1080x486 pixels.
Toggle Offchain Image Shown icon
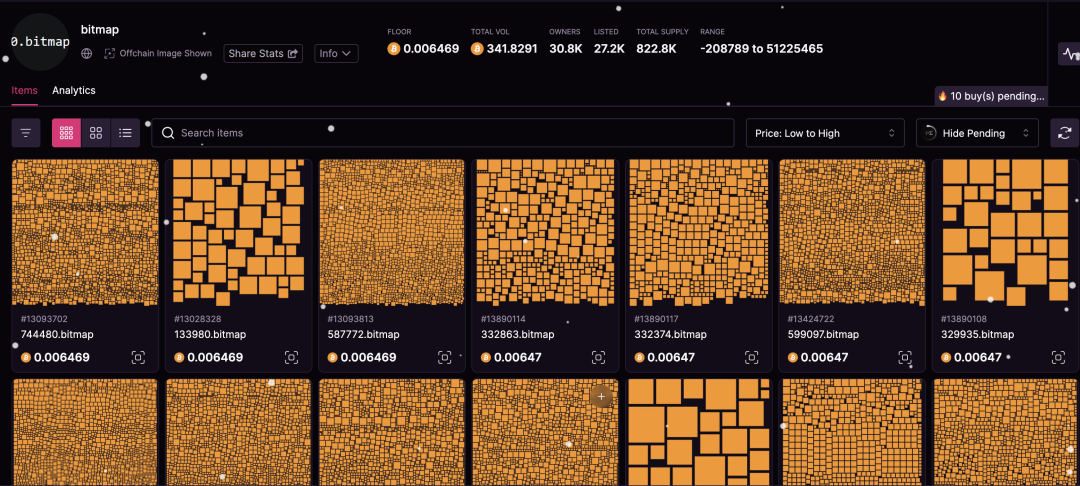pyautogui.click(x=110, y=53)
